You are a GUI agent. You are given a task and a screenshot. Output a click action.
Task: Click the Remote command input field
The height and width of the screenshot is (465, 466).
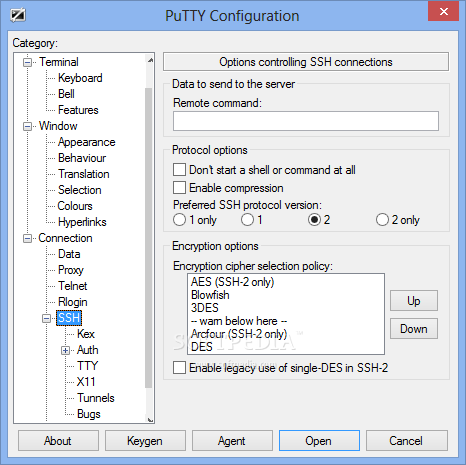click(306, 121)
